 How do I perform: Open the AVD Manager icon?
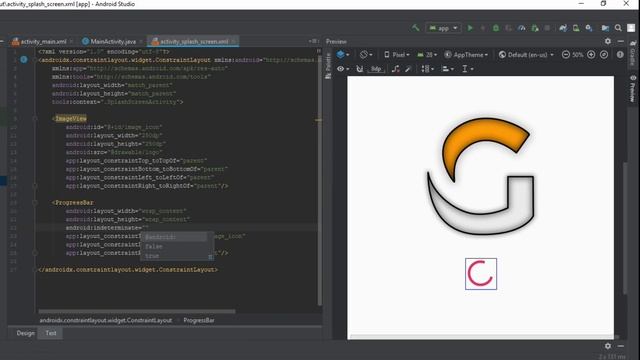576,28
